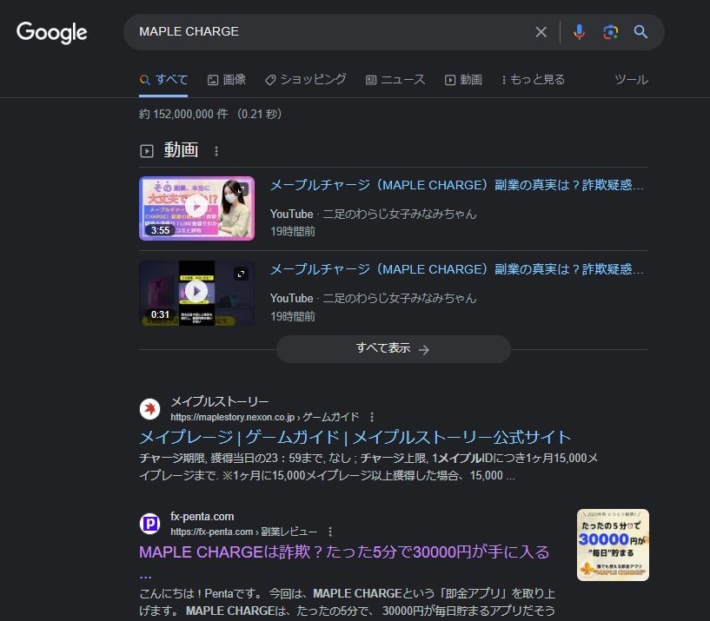Start voice search with microphone icon
The image size is (710, 621).
(579, 32)
